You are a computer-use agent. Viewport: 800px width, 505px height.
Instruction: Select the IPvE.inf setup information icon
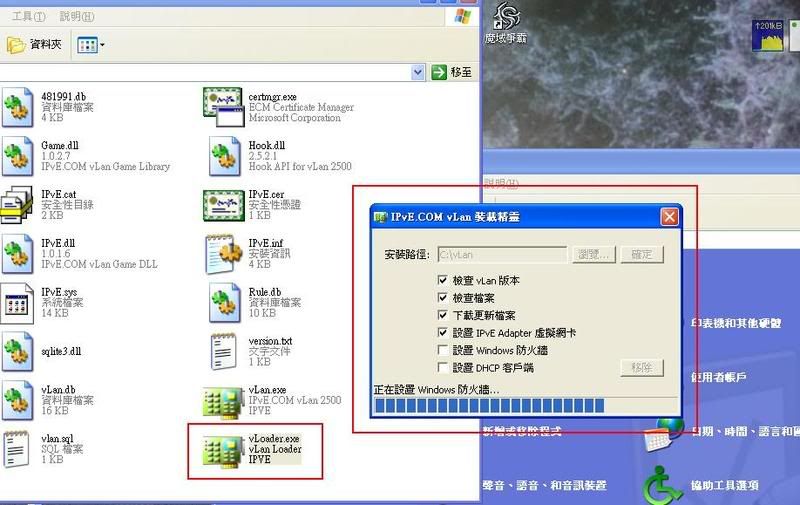pos(223,254)
